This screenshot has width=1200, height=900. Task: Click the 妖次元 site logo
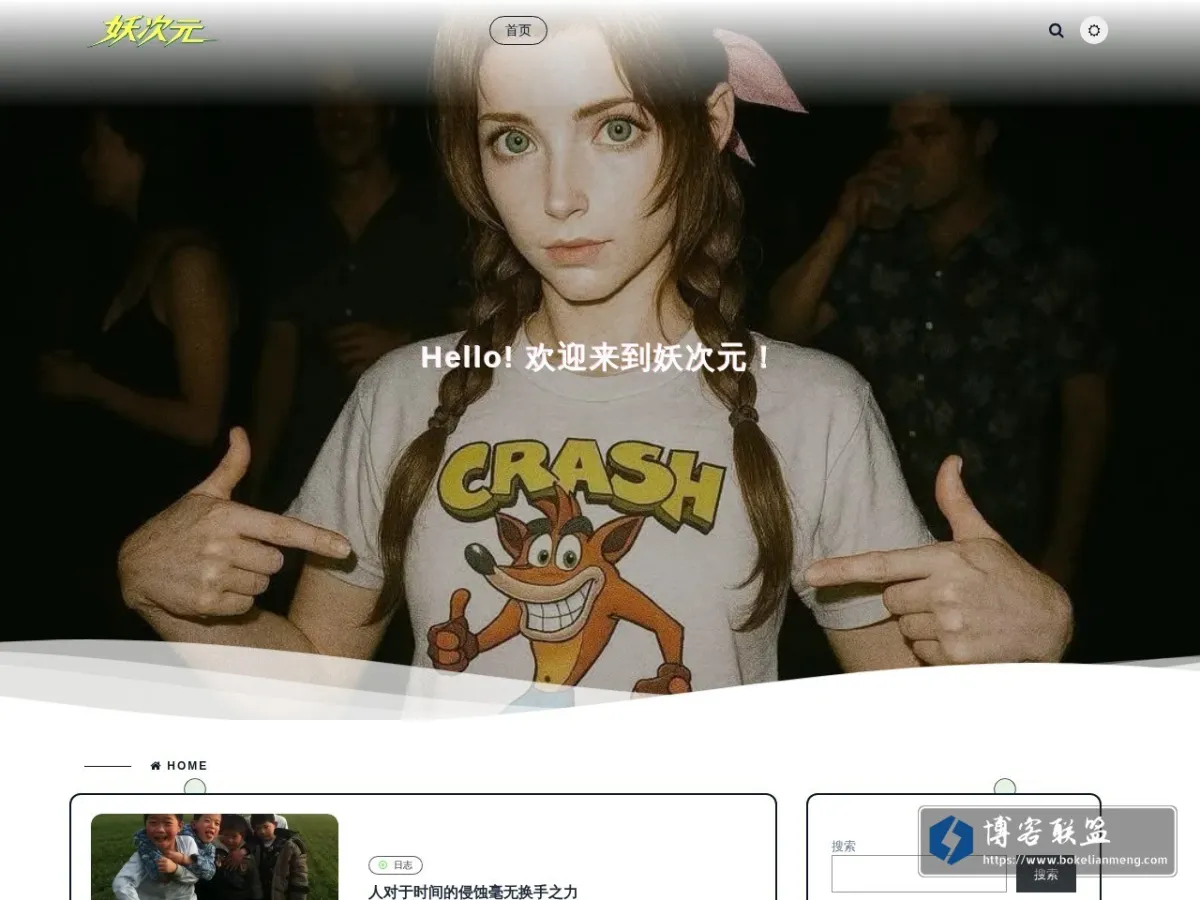pyautogui.click(x=152, y=31)
